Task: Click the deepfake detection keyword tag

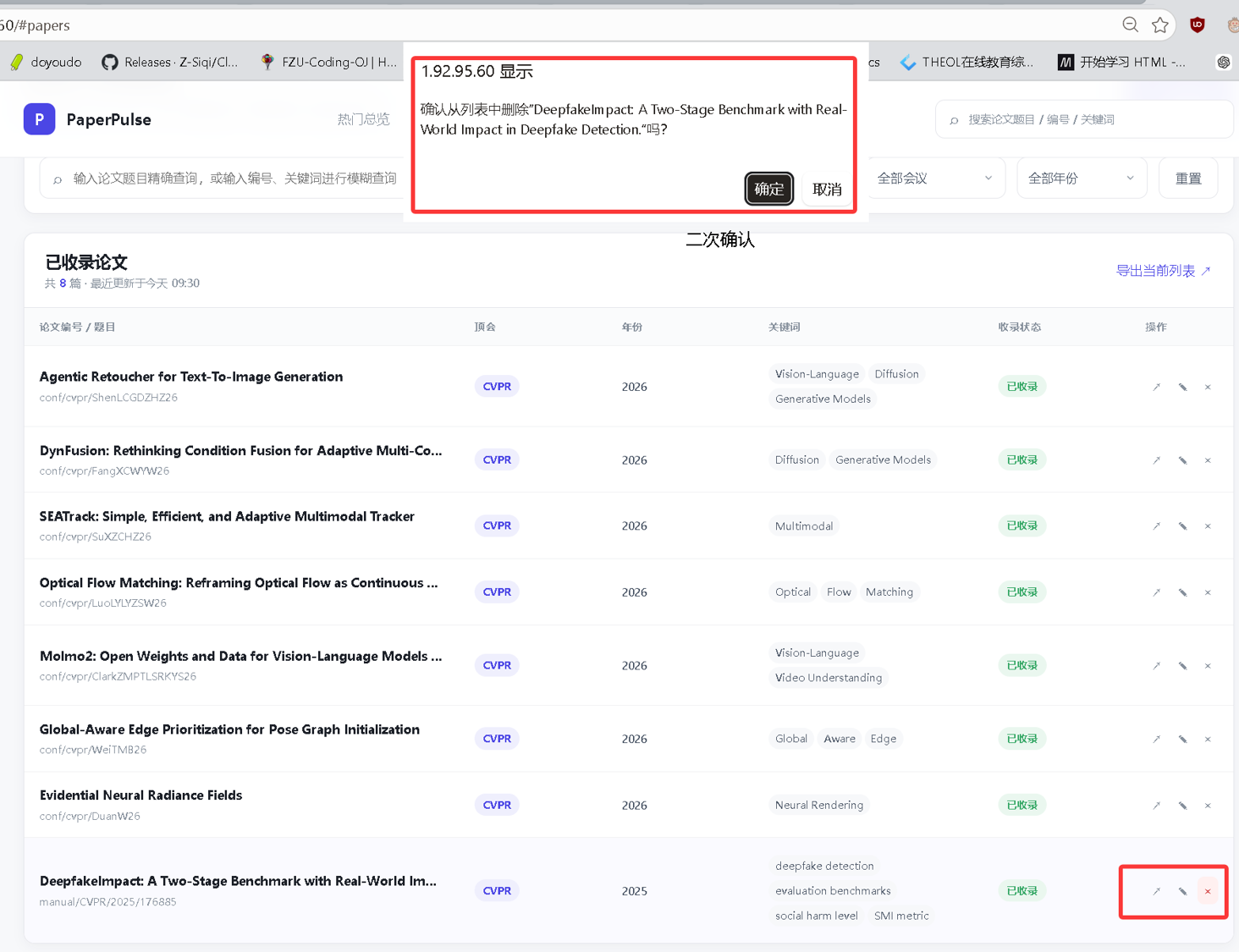Action: (824, 866)
